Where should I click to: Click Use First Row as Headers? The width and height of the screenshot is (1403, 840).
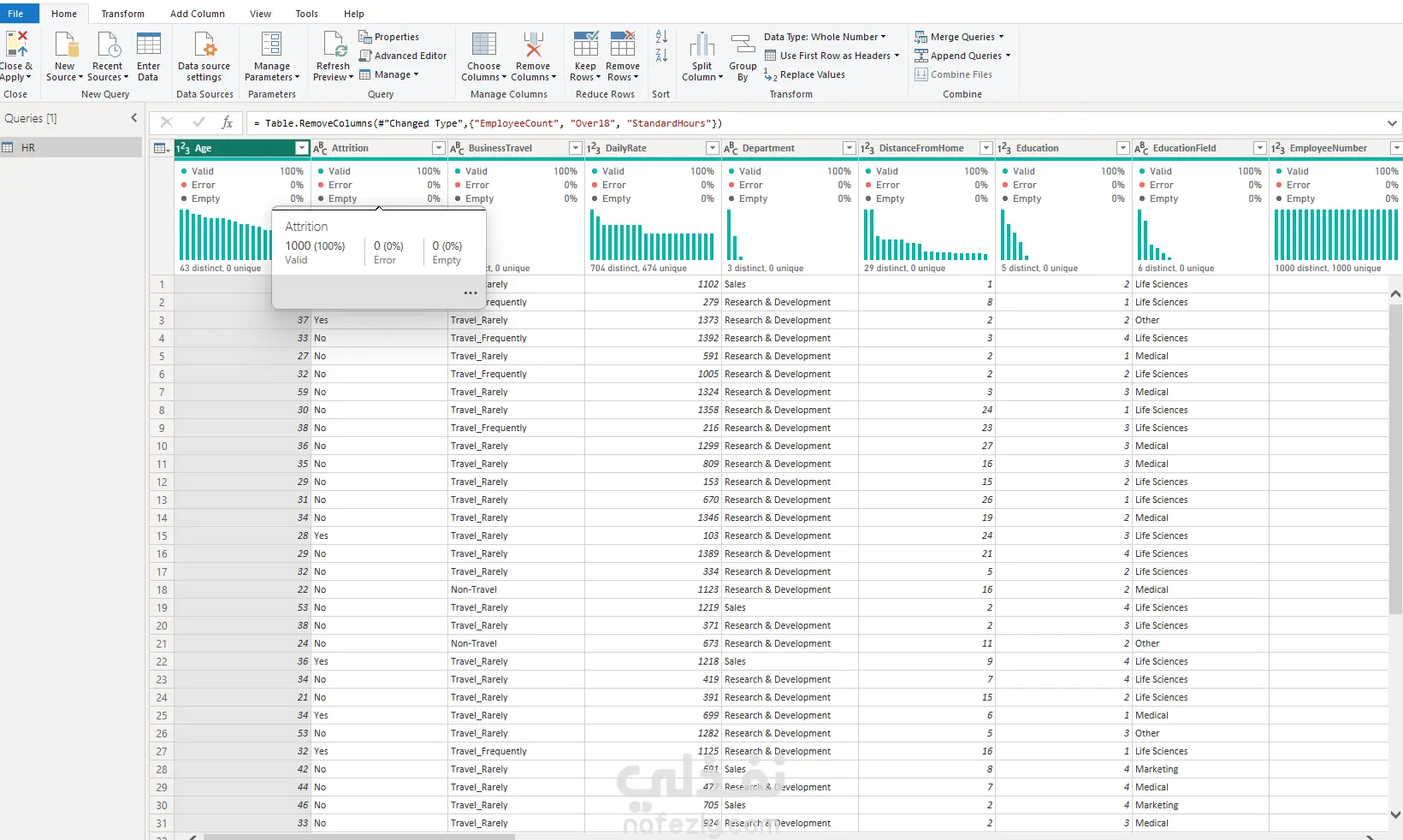[x=832, y=56]
